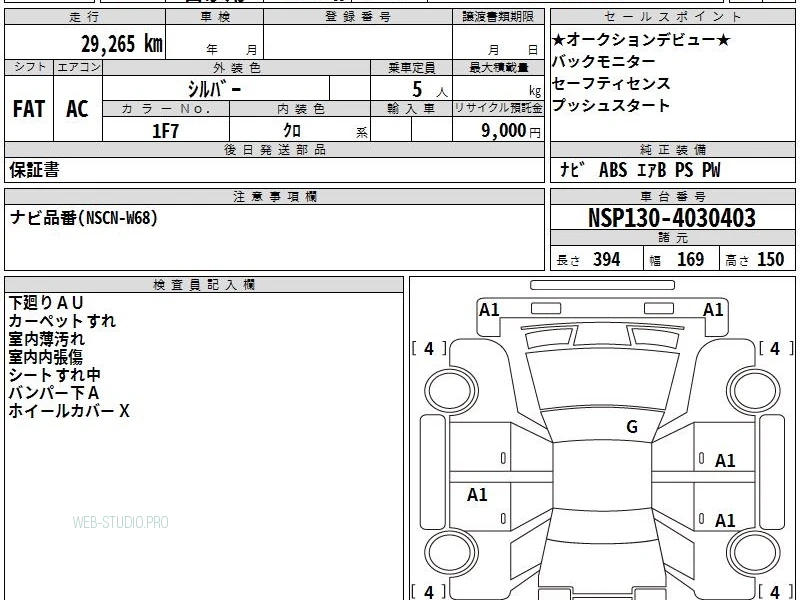Screen dimensions: 800x600
Task: Click A1 mark on left rear door
Action: coord(477,494)
